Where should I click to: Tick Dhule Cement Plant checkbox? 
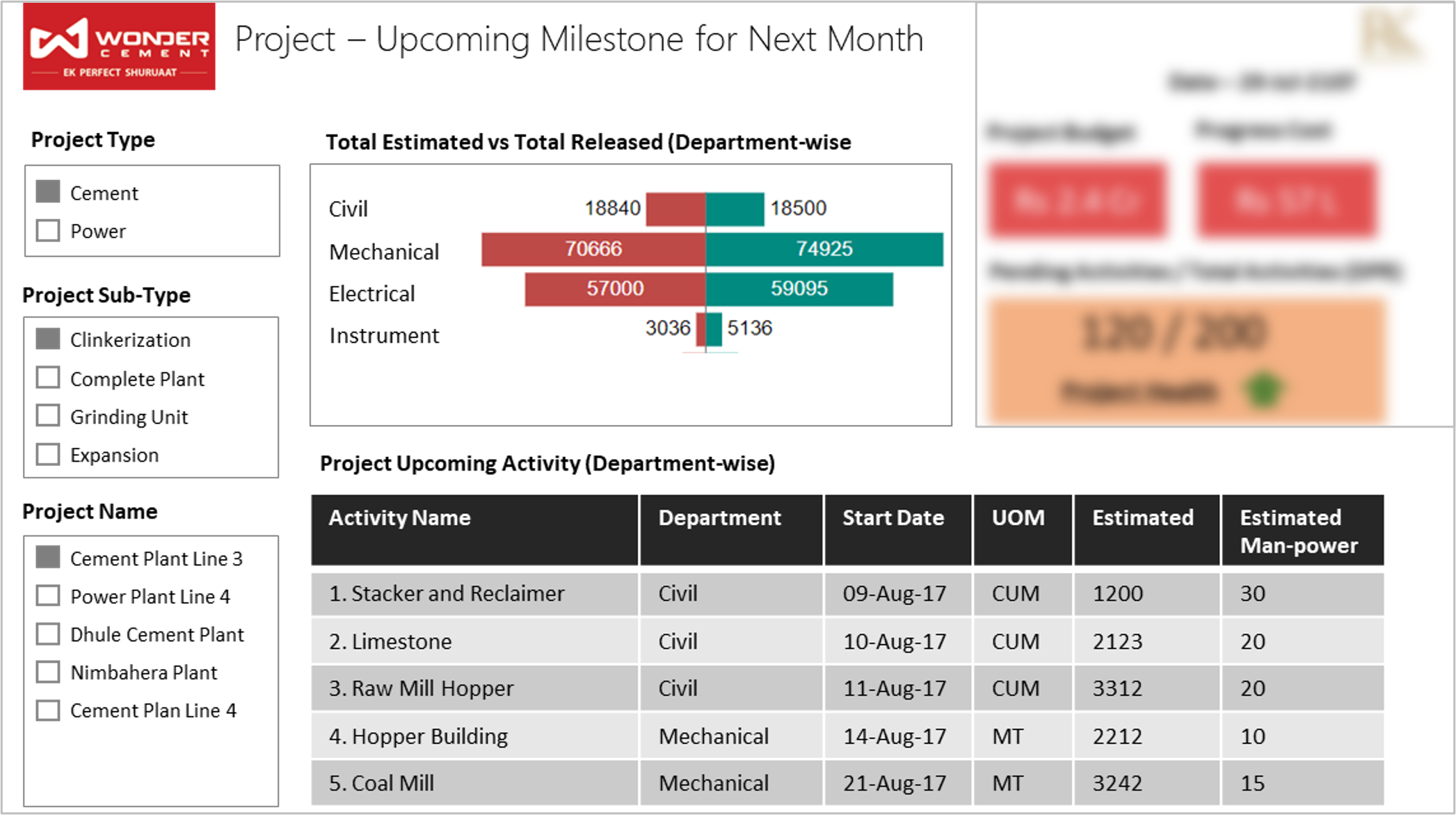(x=48, y=634)
